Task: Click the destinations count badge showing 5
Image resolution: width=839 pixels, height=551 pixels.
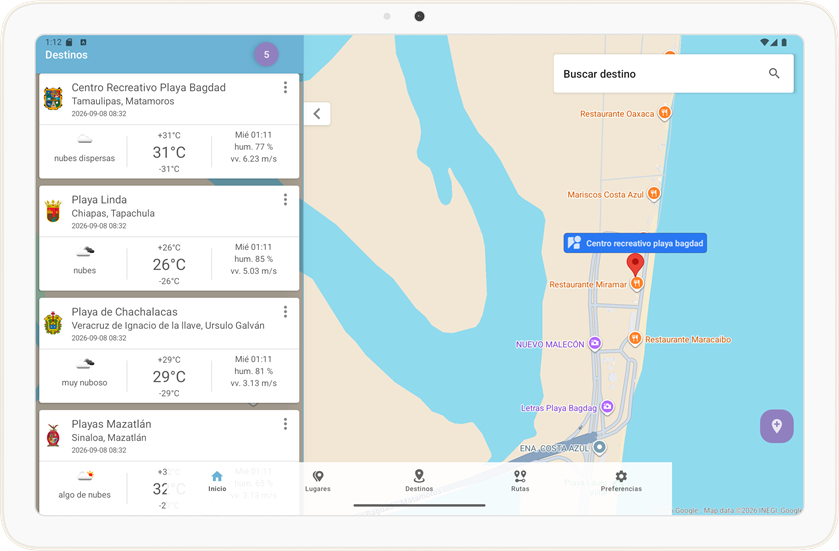Action: pos(266,55)
